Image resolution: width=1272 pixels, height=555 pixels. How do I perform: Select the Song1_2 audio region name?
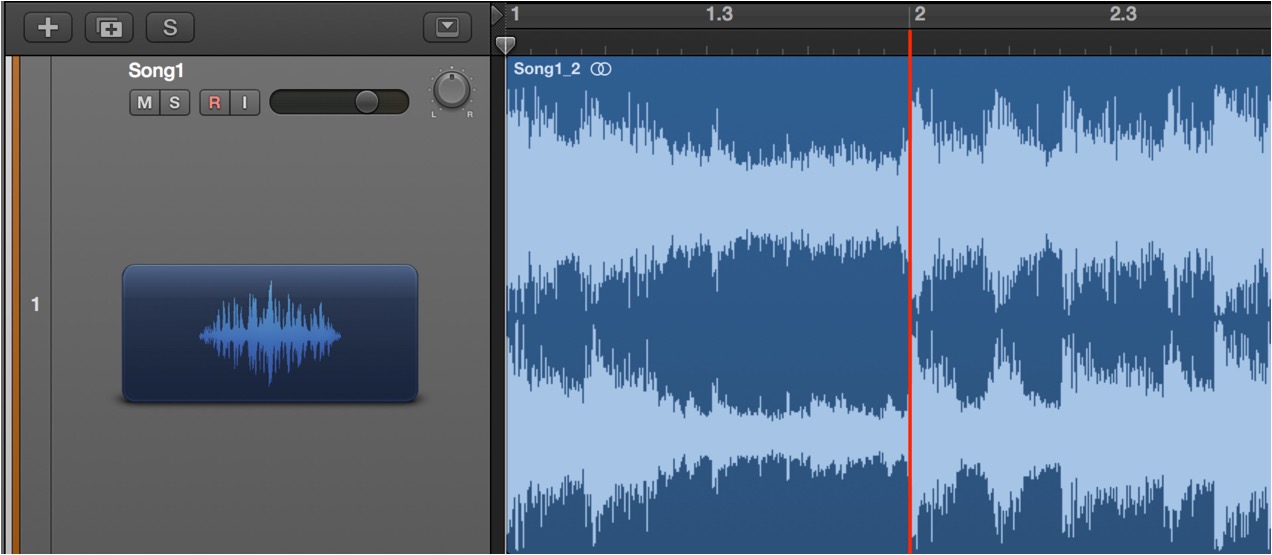547,69
